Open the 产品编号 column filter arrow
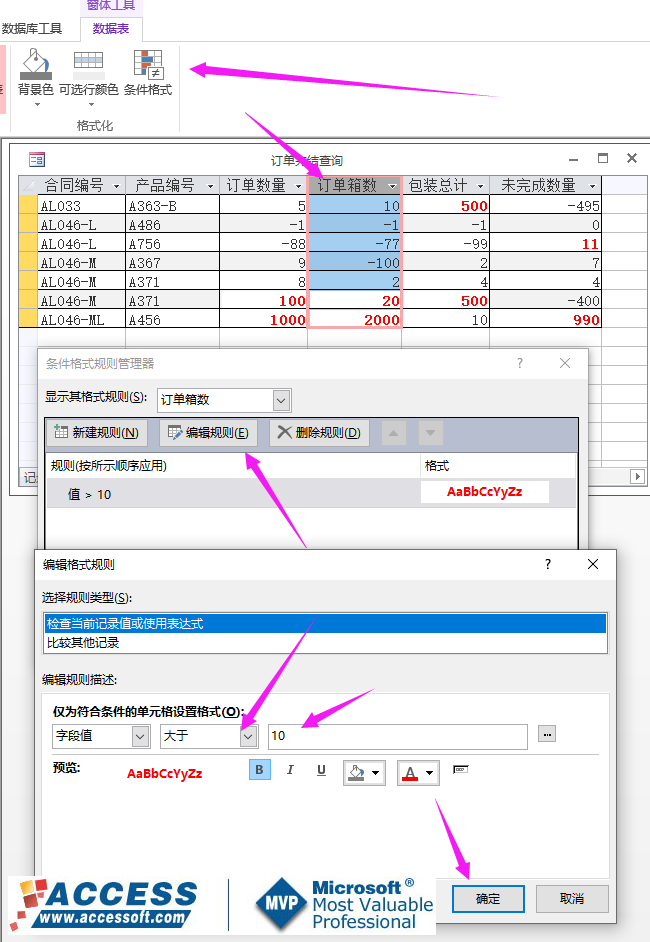This screenshot has height=942, width=650. pyautogui.click(x=210, y=186)
